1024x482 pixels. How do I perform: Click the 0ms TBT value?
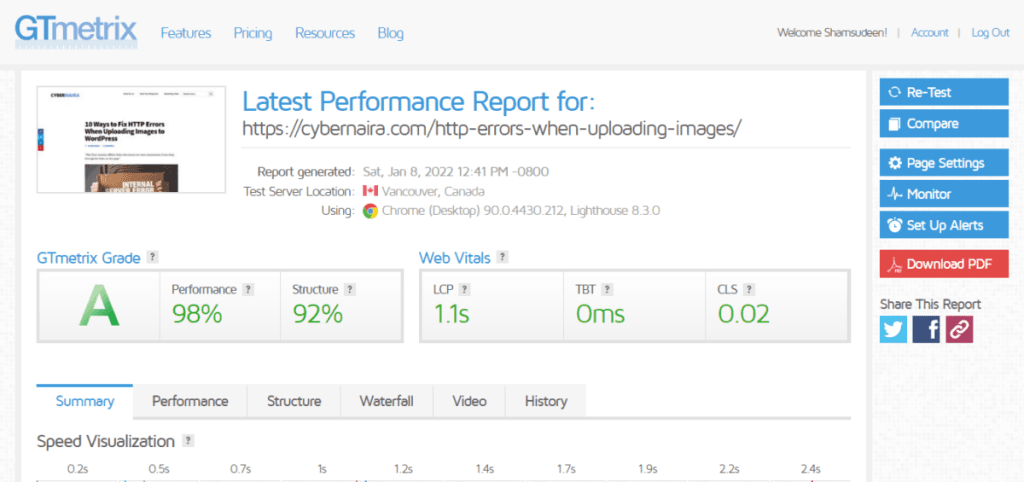pyautogui.click(x=600, y=315)
